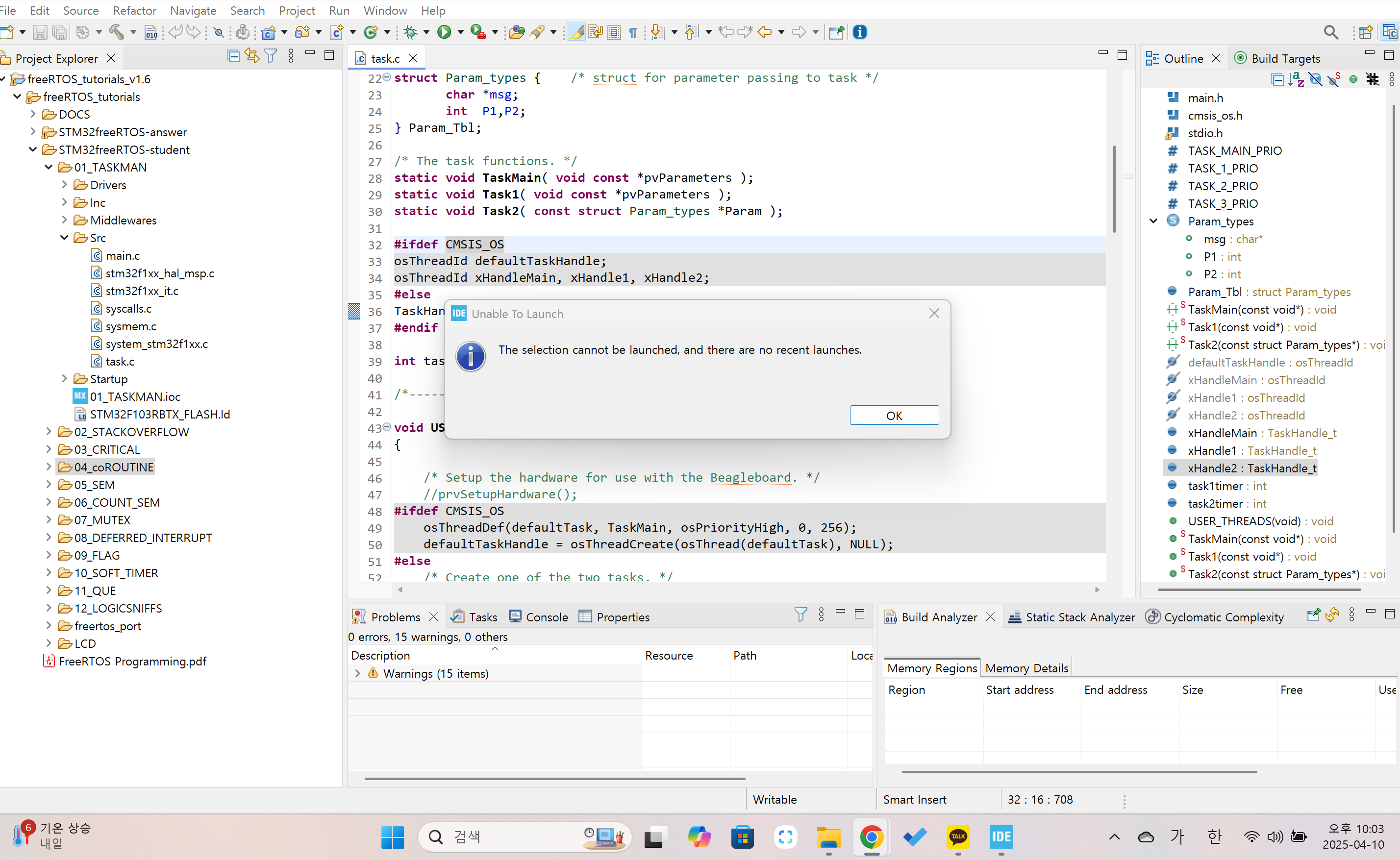Click Project Explorer filter funnel icon
The image size is (1400, 860).
tap(271, 56)
